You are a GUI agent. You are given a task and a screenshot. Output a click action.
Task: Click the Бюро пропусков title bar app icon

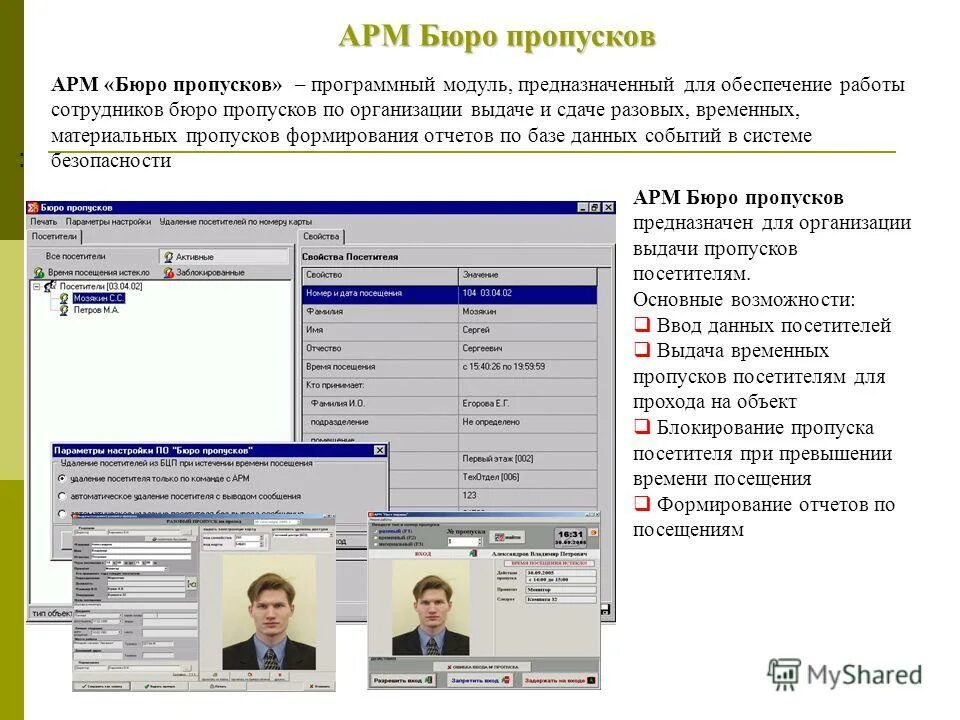[x=33, y=208]
